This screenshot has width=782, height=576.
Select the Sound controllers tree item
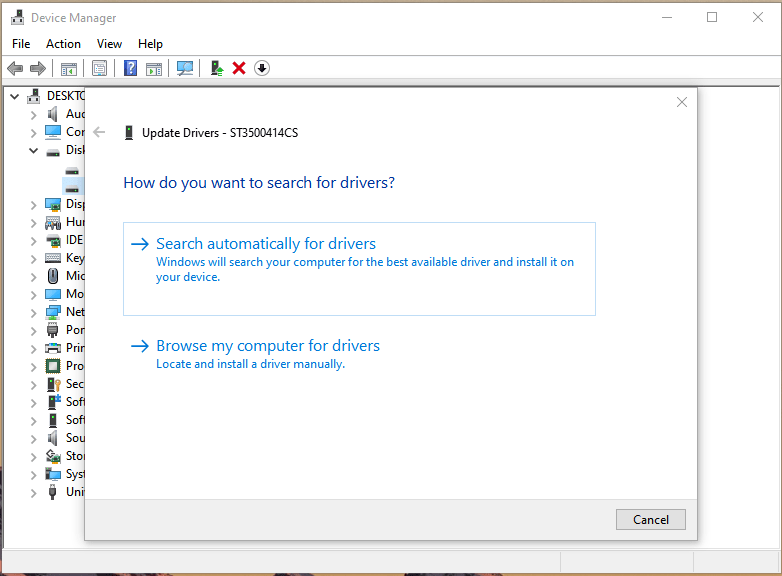75,438
